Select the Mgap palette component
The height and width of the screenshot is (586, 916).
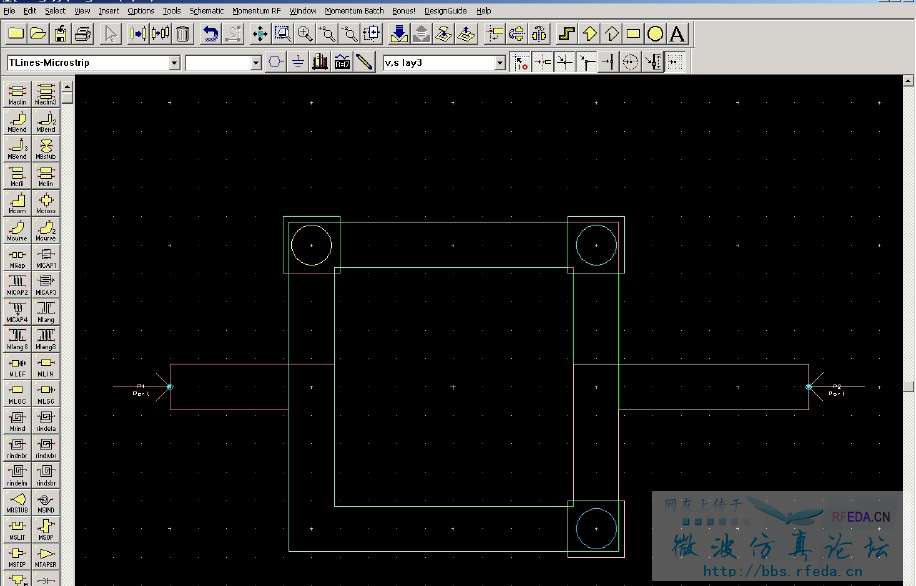coord(17,258)
